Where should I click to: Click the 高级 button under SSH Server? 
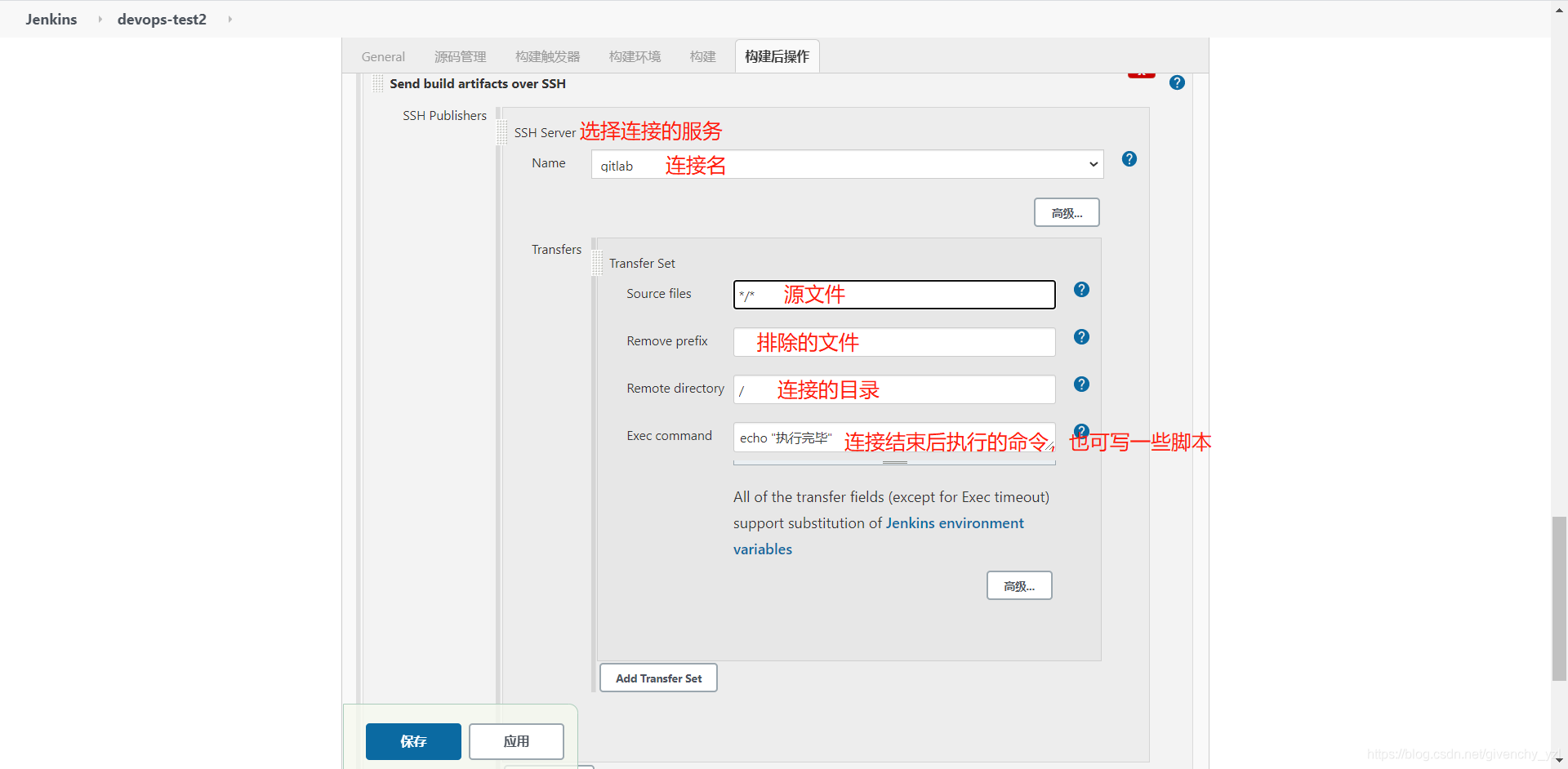point(1067,212)
